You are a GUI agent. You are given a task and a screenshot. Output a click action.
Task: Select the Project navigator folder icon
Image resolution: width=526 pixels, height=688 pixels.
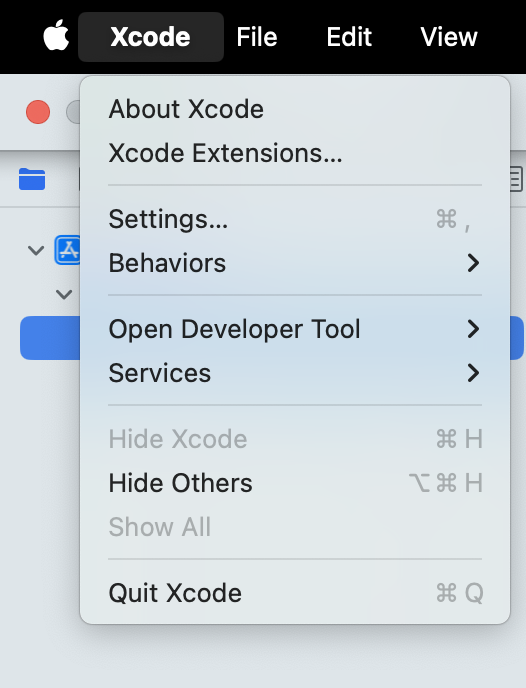coord(32,179)
